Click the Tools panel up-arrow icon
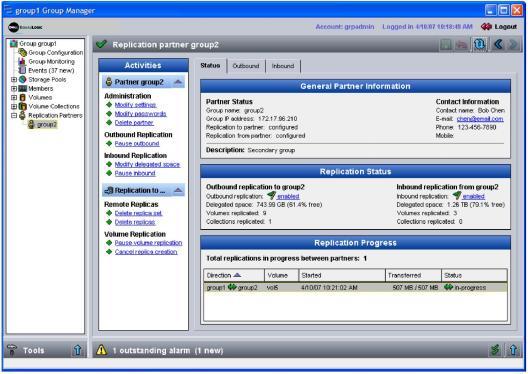Image resolution: width=528 pixels, height=374 pixels. [x=77, y=350]
